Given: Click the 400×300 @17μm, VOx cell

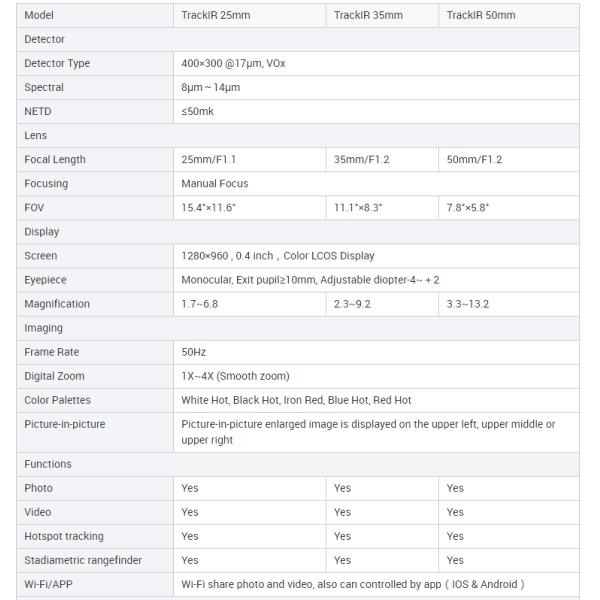Looking at the screenshot, I should point(234,63).
